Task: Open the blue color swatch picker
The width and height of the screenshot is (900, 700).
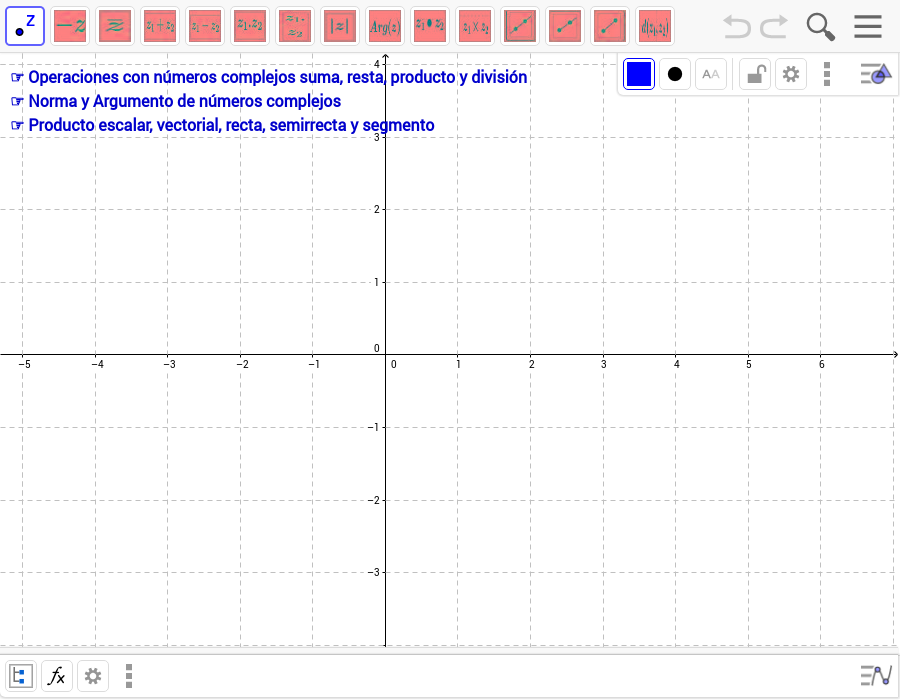Action: [x=639, y=74]
